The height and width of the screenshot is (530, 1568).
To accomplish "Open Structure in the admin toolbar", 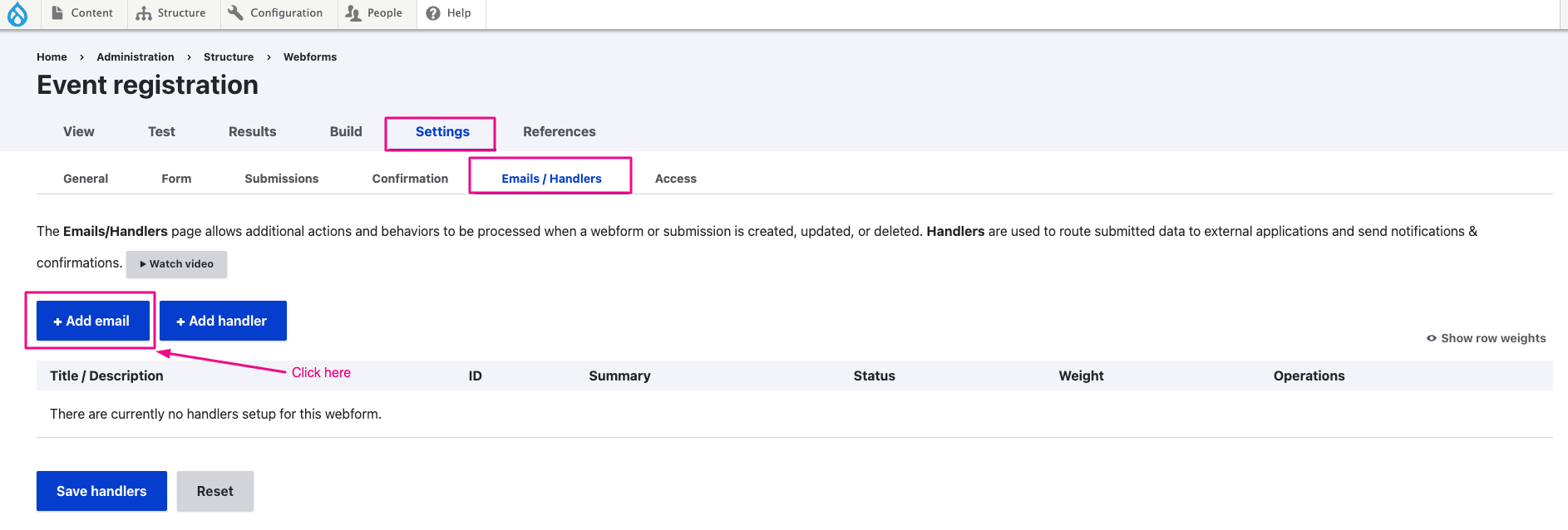I will (171, 13).
